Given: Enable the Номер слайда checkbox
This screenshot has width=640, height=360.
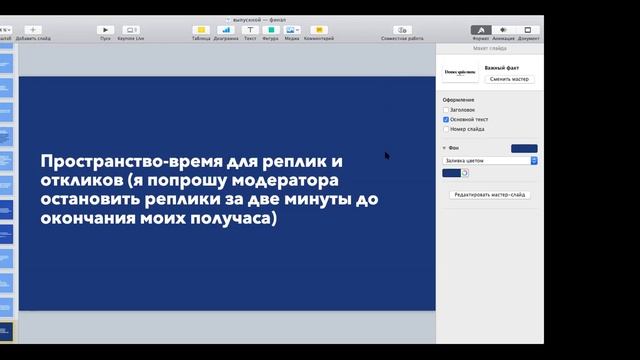Looking at the screenshot, I should [446, 129].
